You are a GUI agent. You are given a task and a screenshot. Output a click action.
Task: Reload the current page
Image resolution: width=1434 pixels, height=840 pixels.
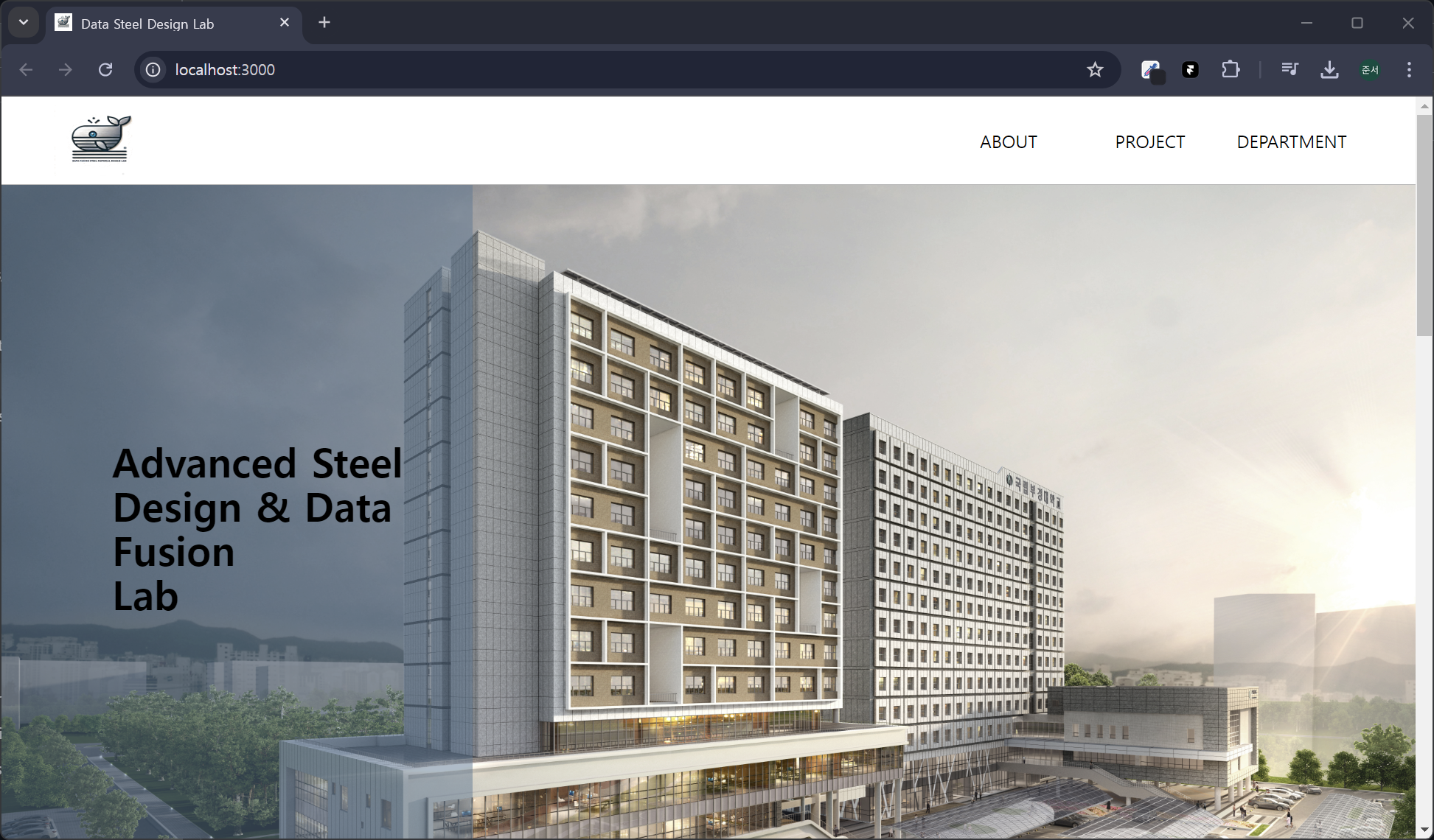105,69
